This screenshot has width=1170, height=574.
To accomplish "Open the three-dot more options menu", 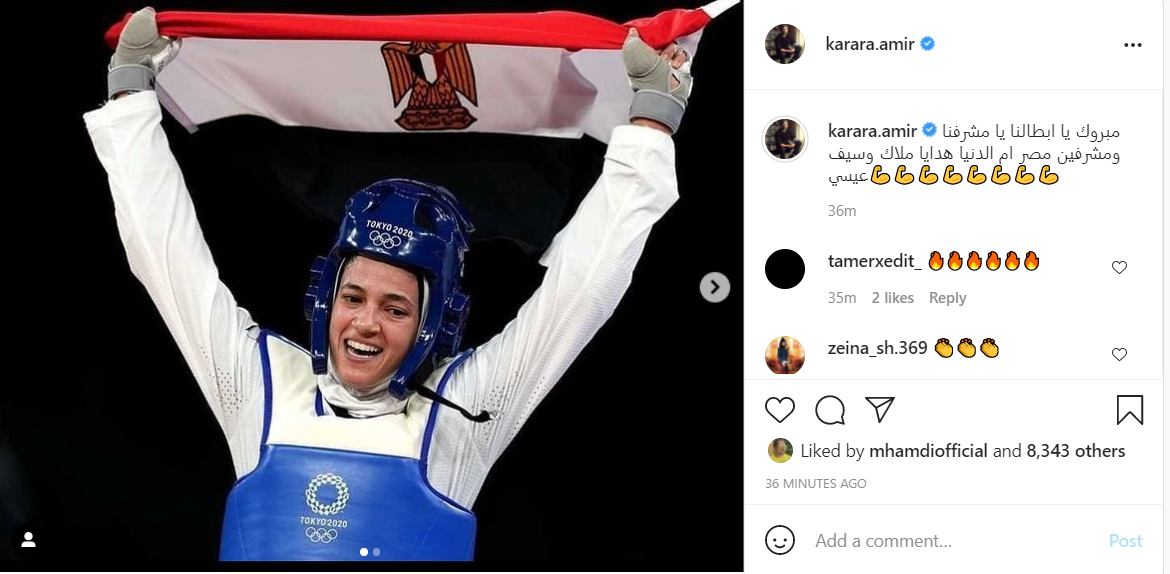I will pos(1133,45).
